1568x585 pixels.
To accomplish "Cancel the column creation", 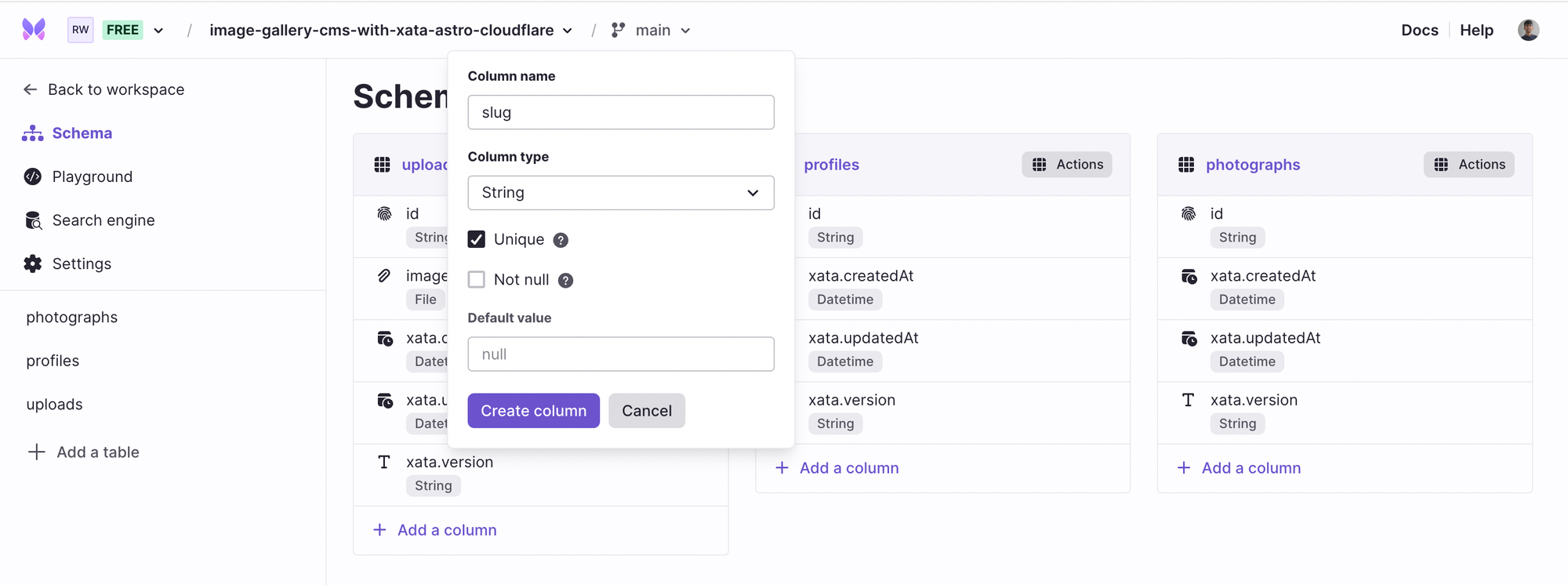I will coord(646,411).
